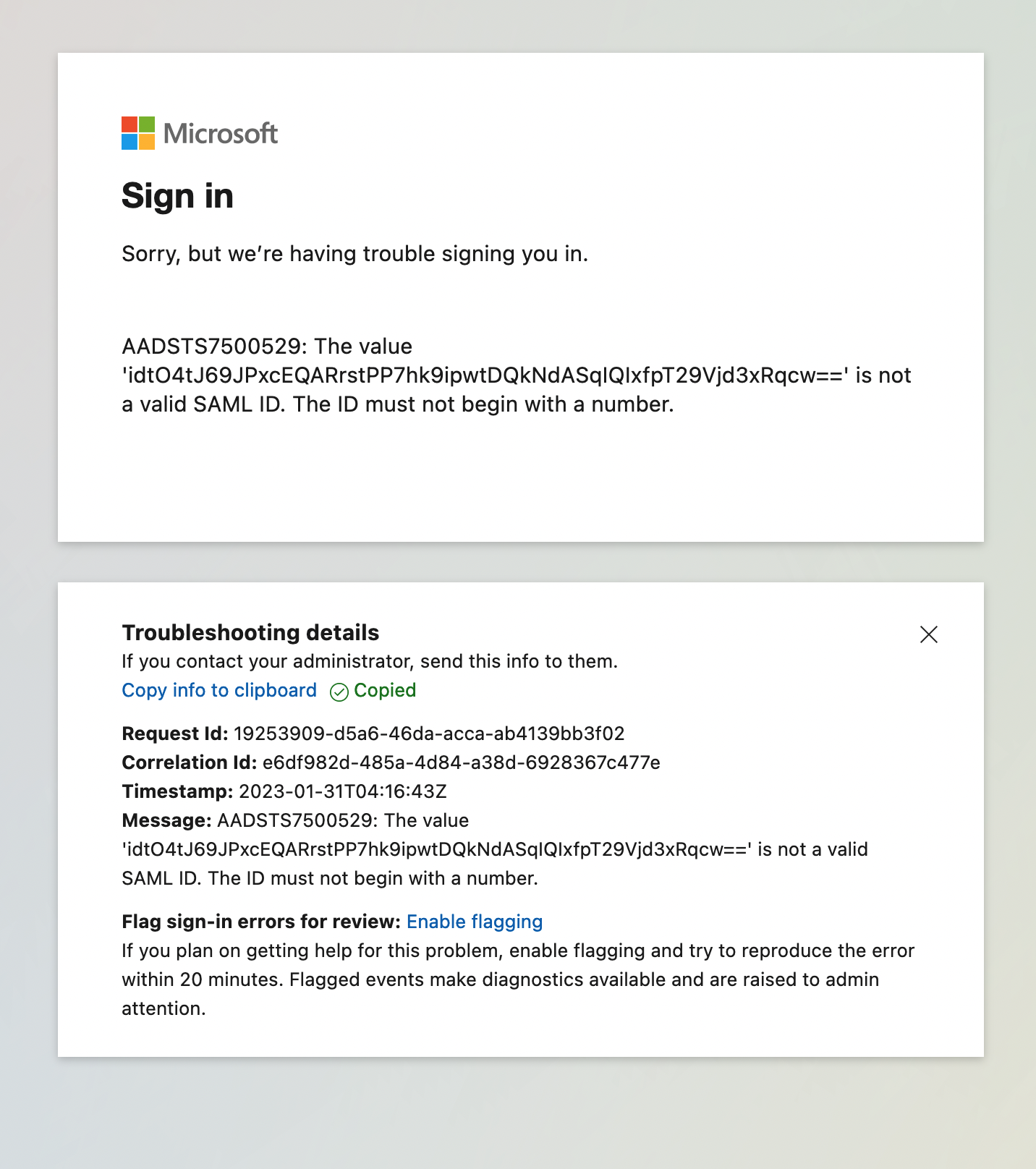
Task: Select the Request Id value
Action: (x=430, y=734)
